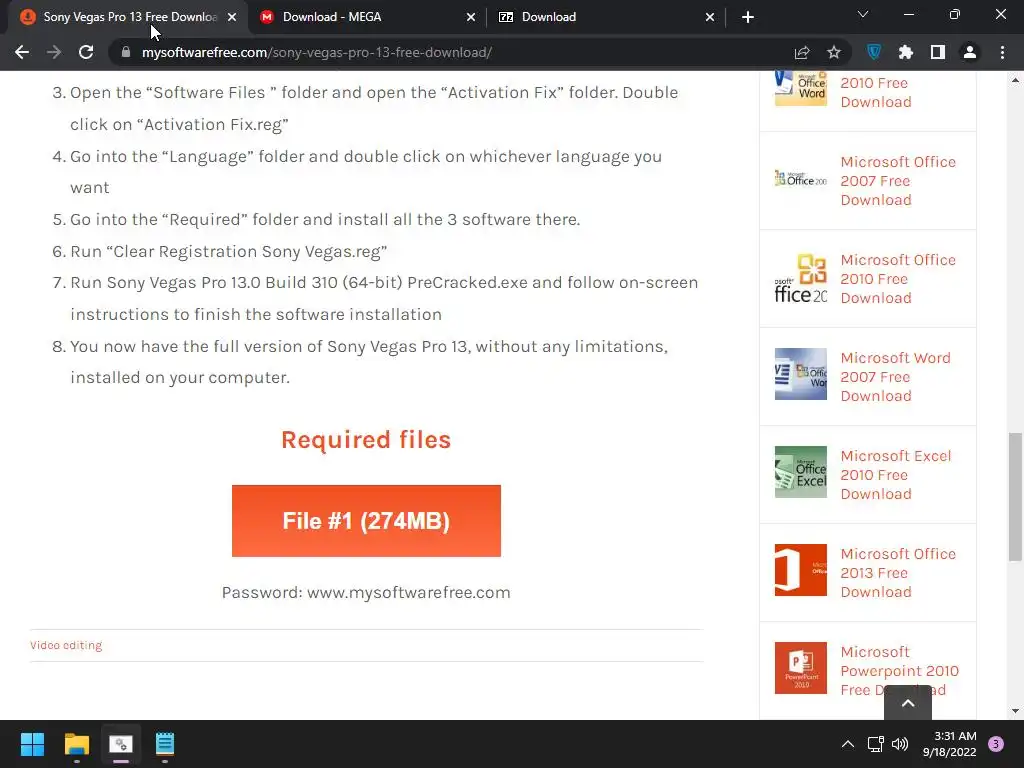Image resolution: width=1024 pixels, height=768 pixels.
Task: Click the Powerpoint 2010 thumbnail image
Action: click(x=801, y=668)
